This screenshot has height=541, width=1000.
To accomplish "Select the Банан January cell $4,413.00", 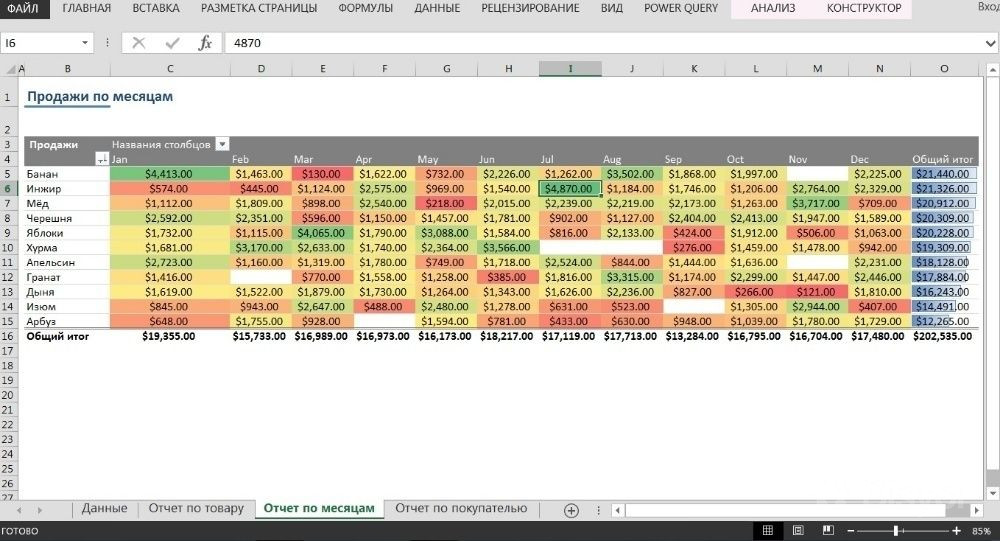I will click(x=170, y=174).
